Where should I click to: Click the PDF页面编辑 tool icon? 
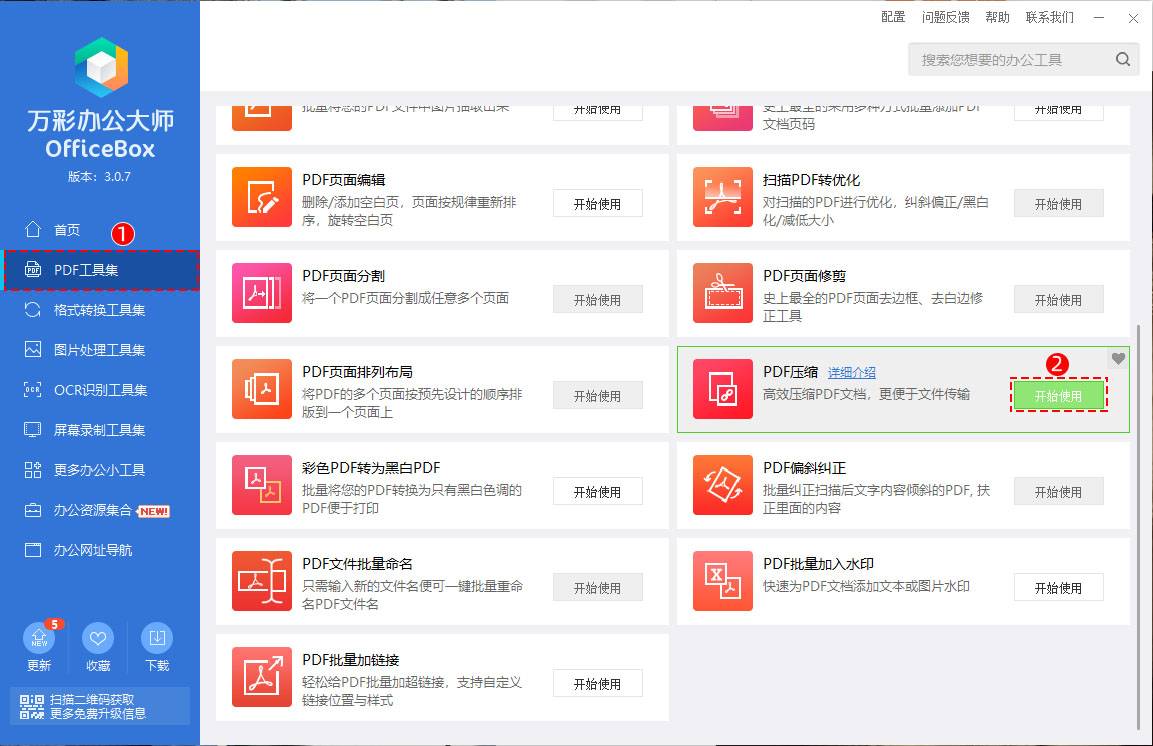[x=262, y=197]
